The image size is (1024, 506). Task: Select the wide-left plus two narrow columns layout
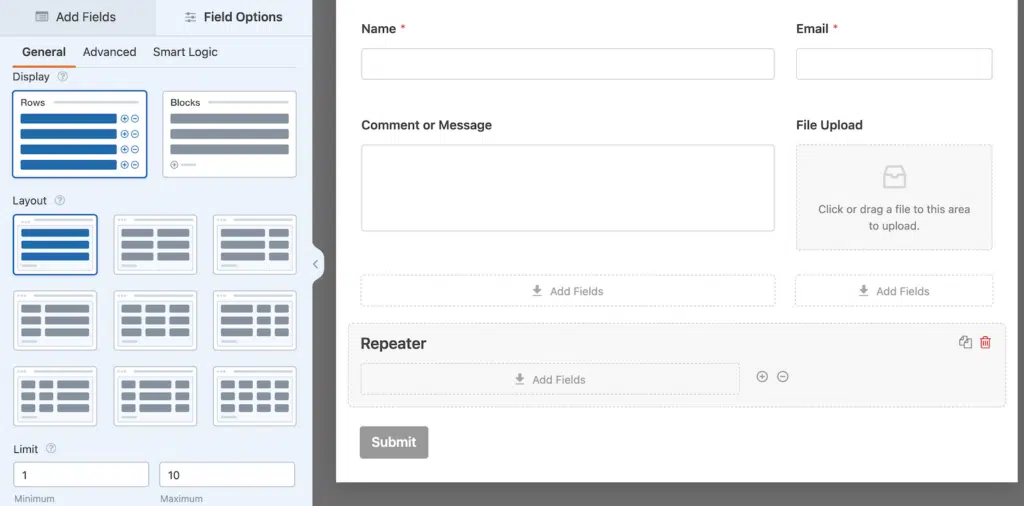coord(255,321)
